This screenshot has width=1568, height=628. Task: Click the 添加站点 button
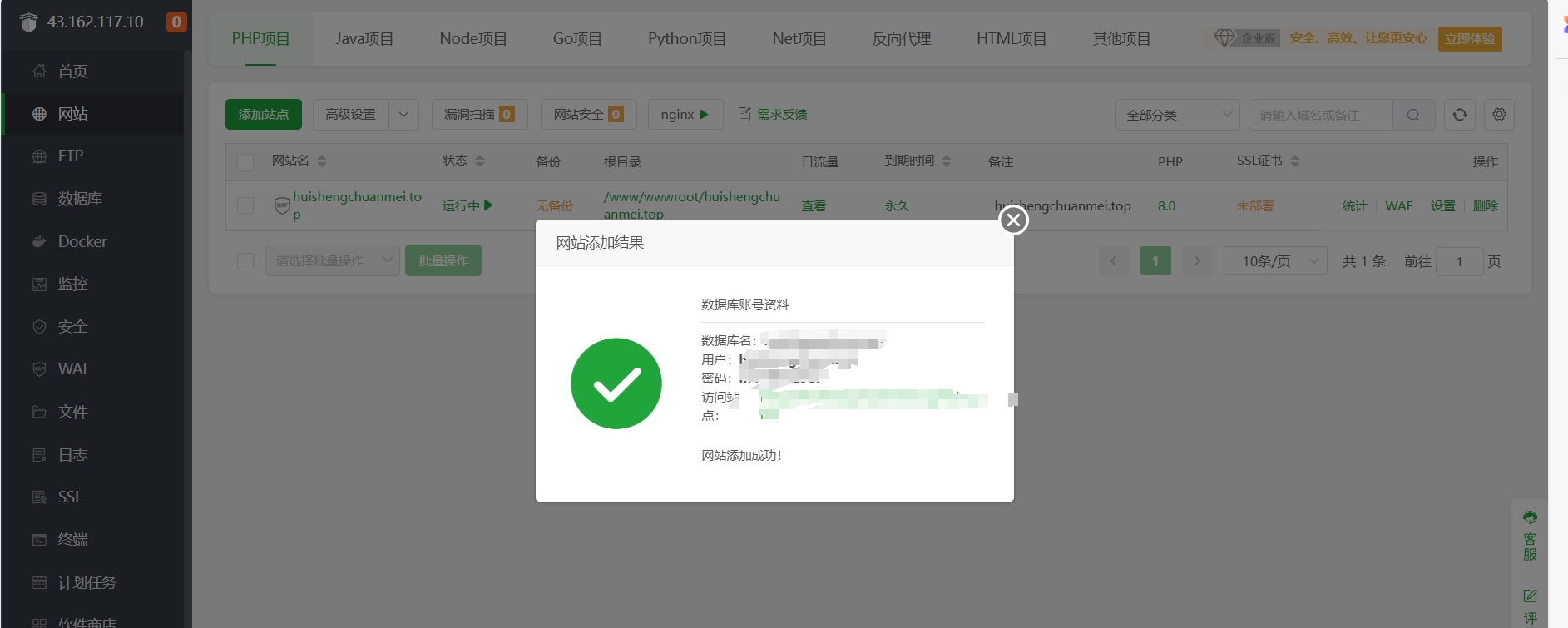pos(264,115)
